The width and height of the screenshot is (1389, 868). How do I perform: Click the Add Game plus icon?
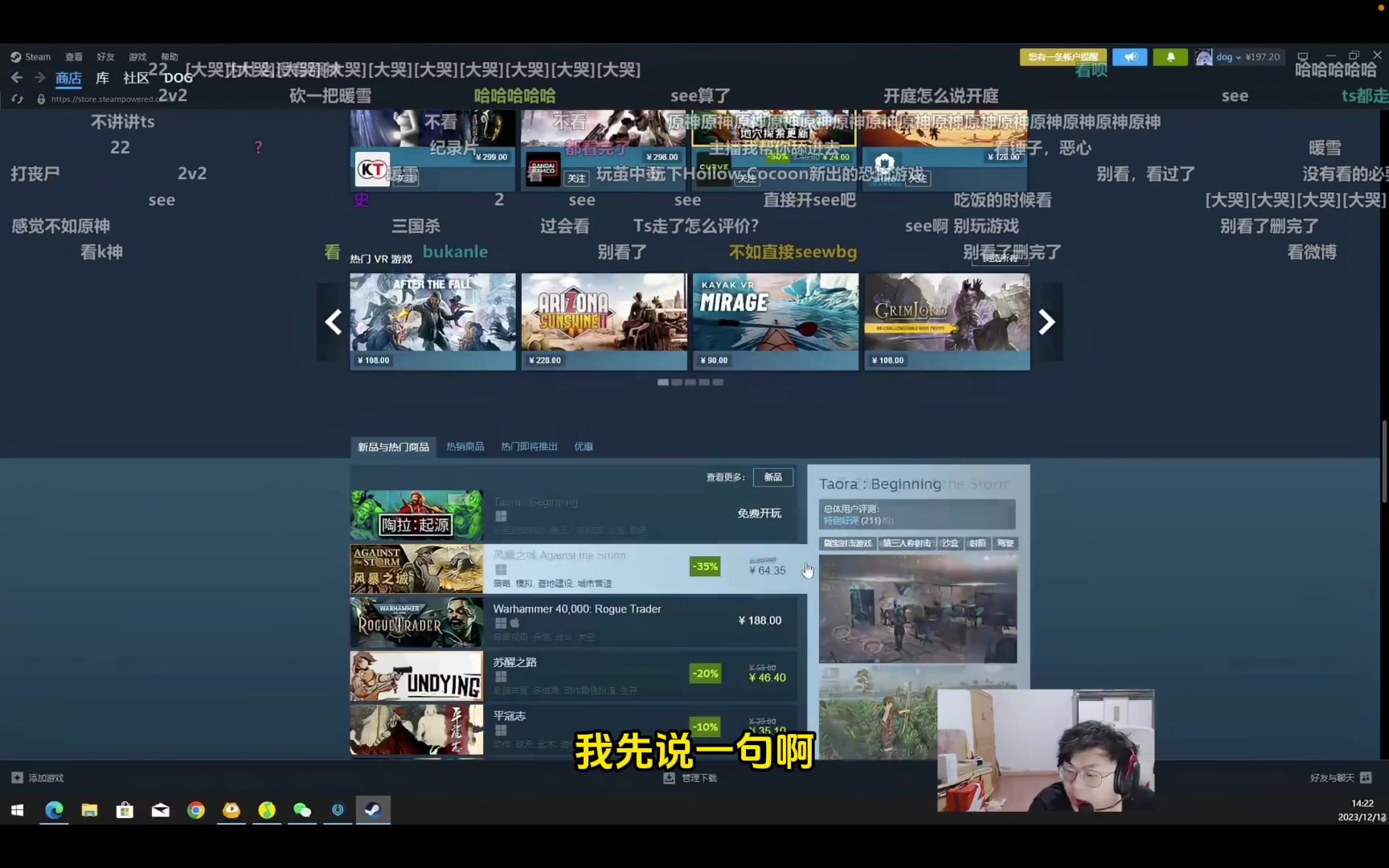pyautogui.click(x=17, y=778)
